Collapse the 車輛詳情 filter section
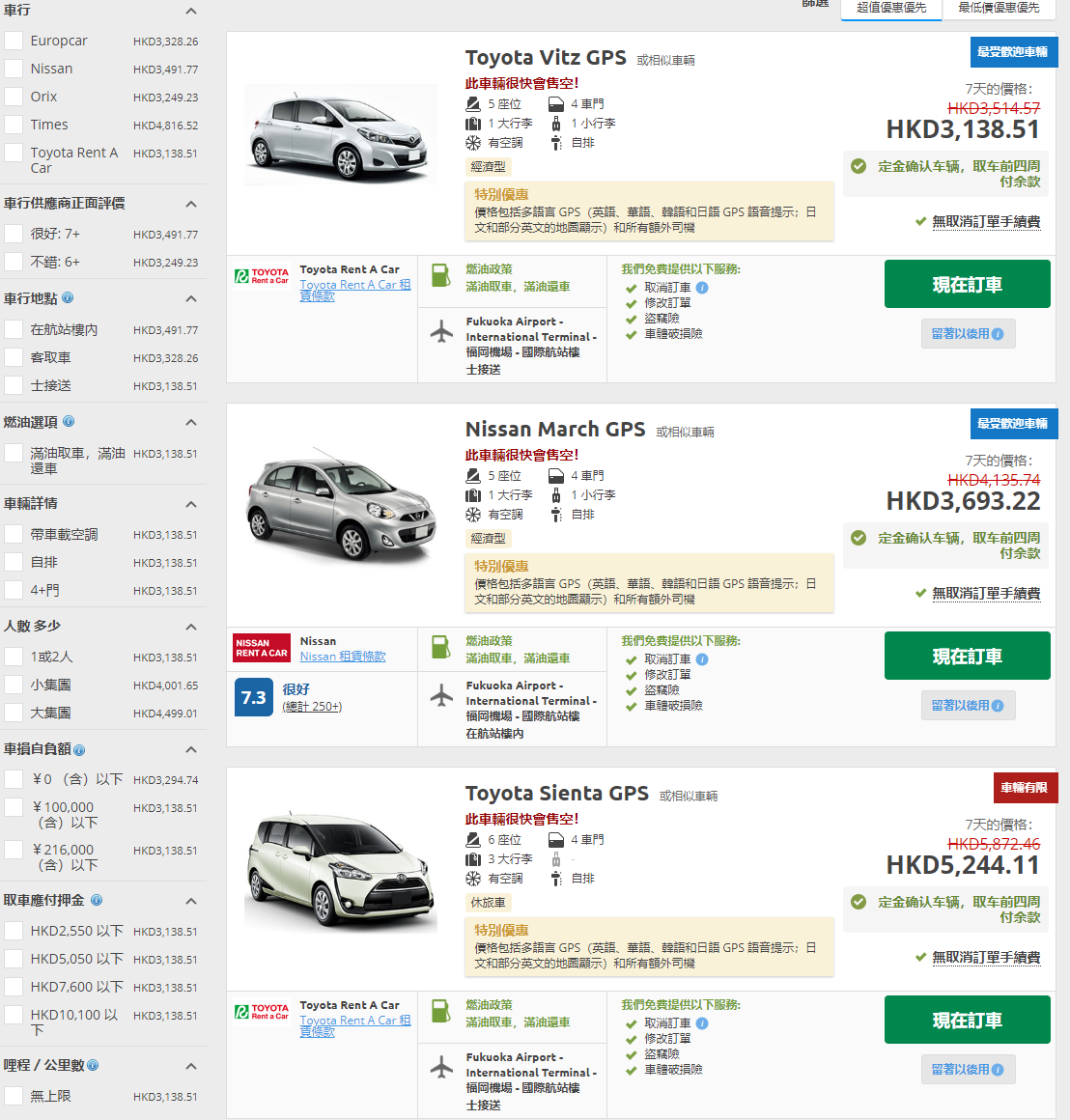The height and width of the screenshot is (1120, 1070). click(190, 504)
